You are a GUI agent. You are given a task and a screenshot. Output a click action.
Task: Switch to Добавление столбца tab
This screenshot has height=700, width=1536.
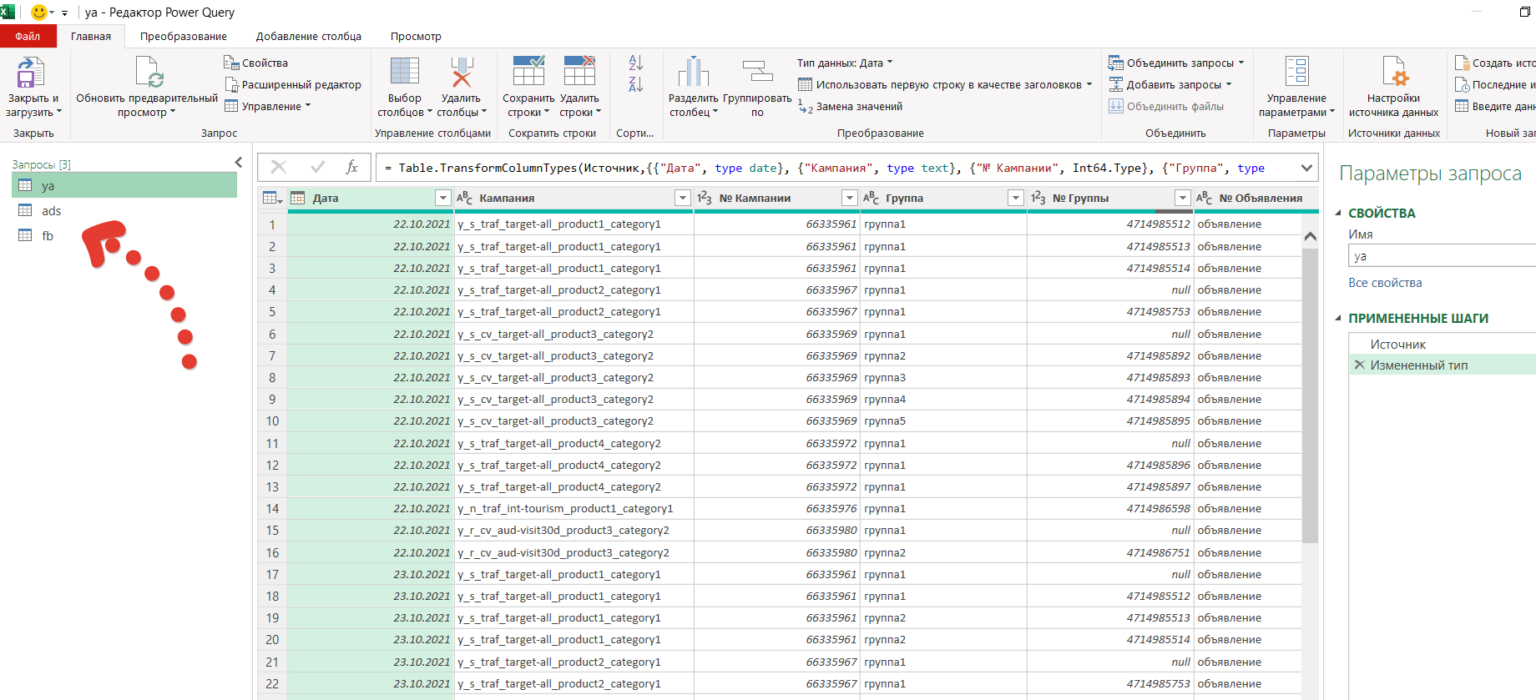pos(308,36)
